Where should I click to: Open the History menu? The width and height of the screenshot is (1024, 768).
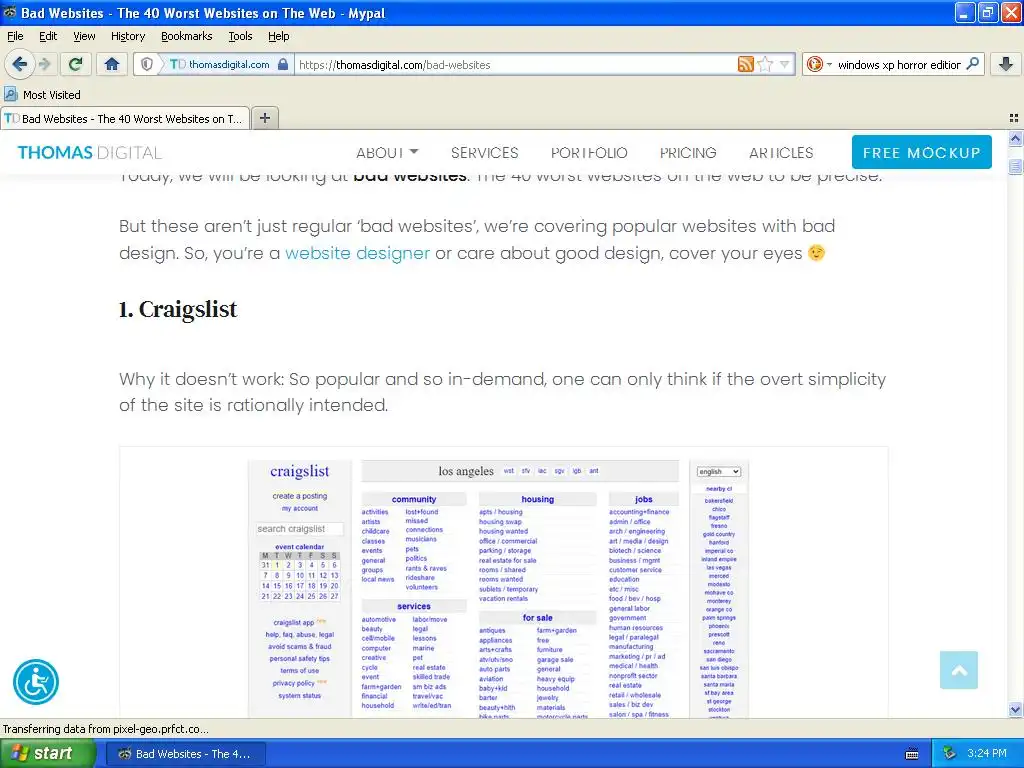tap(127, 36)
